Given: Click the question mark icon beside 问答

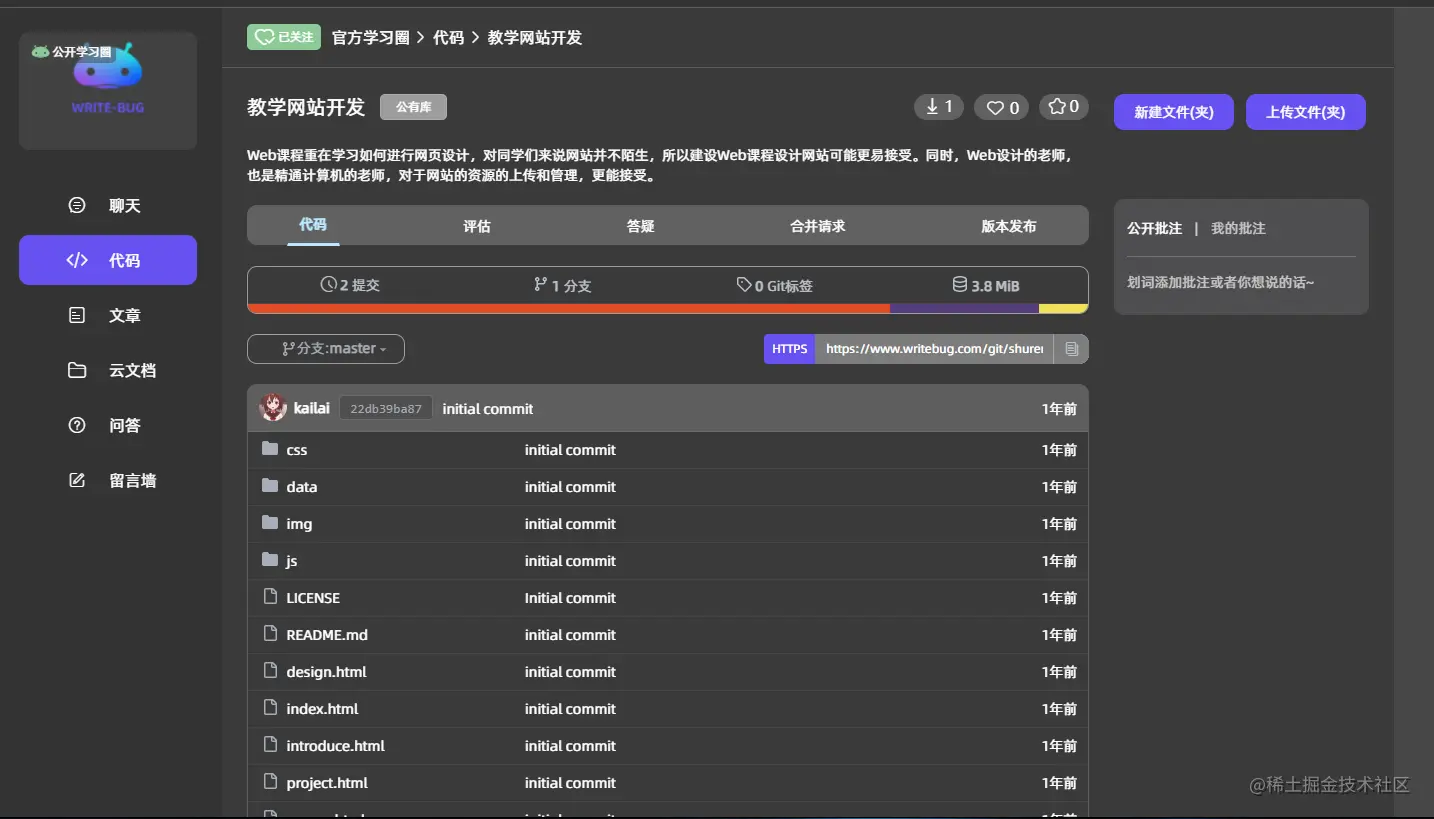Looking at the screenshot, I should pos(77,425).
